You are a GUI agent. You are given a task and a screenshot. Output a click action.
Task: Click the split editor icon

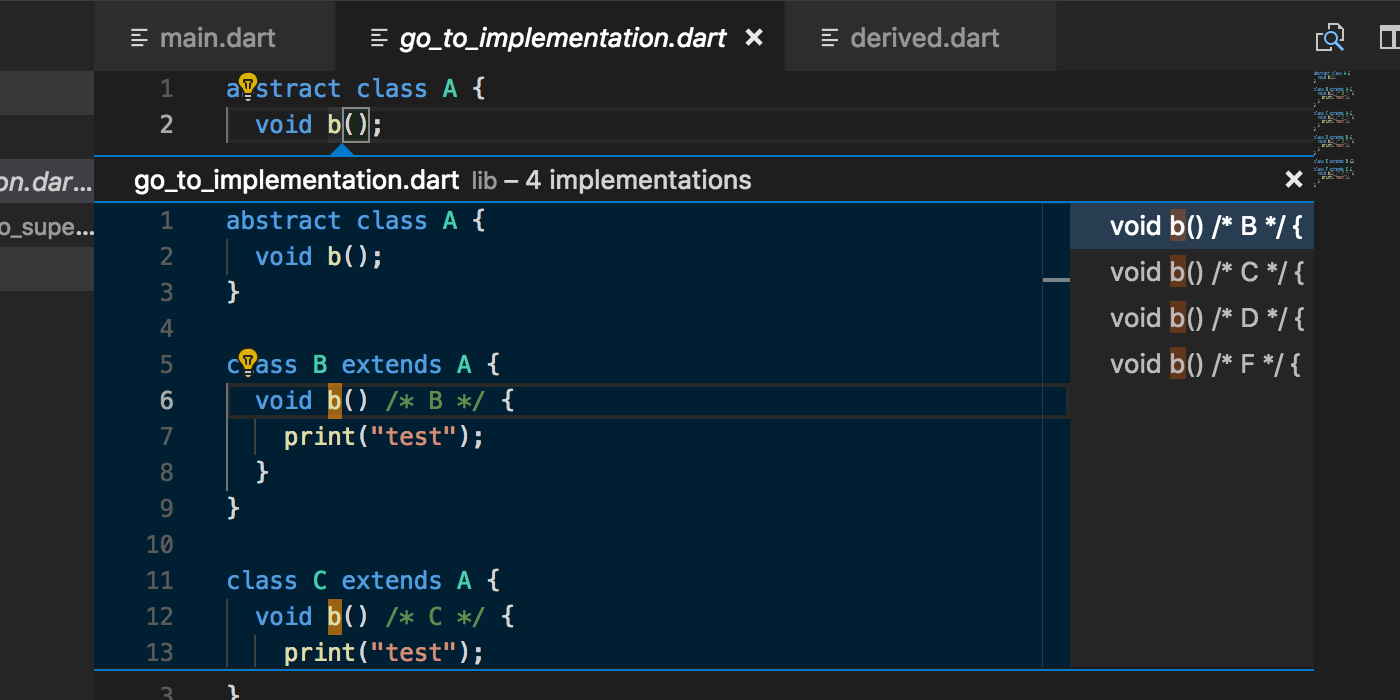[x=1388, y=38]
